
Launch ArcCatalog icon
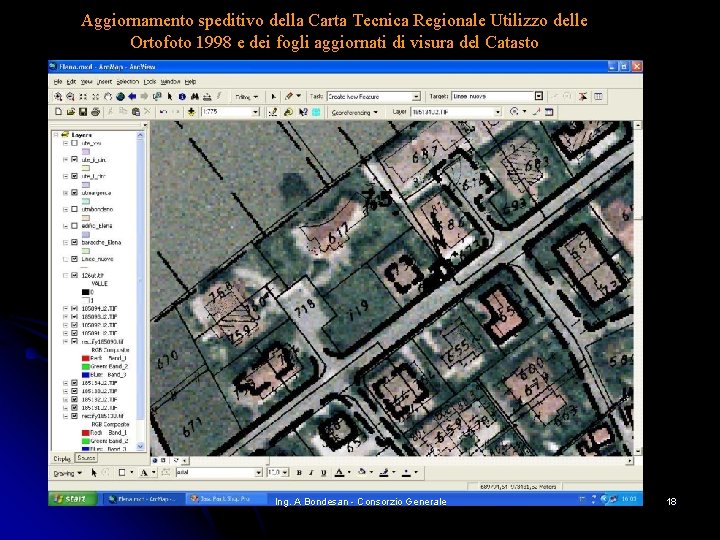(x=288, y=112)
